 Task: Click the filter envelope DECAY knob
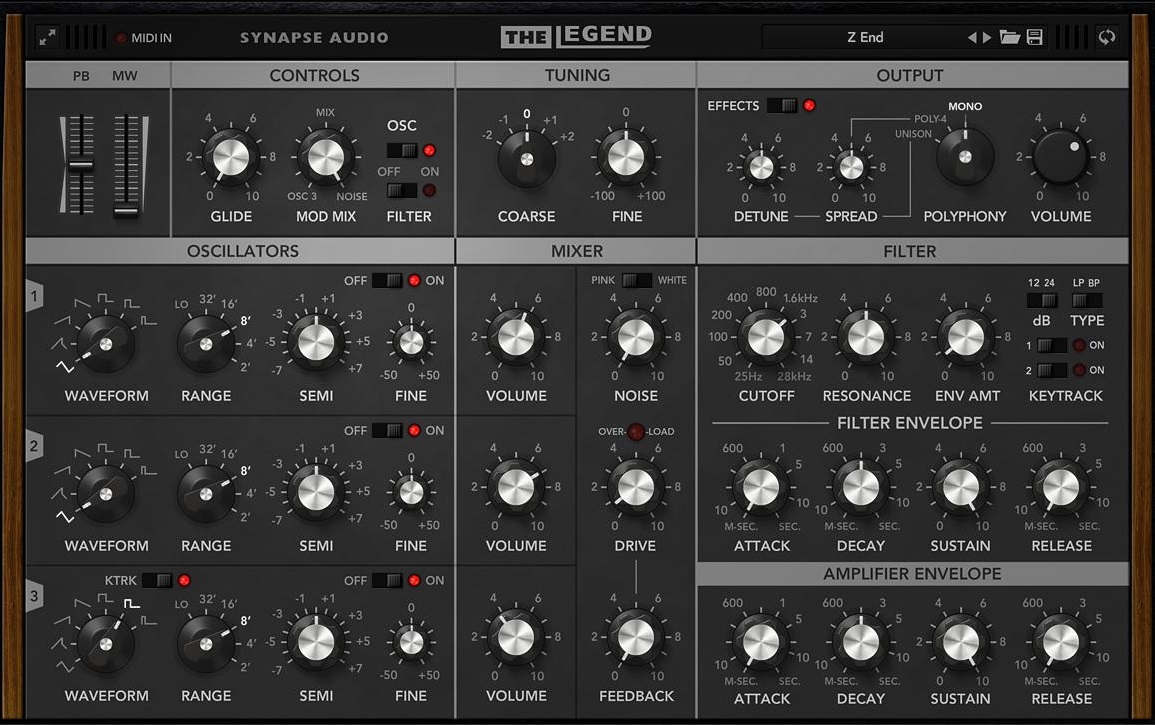pos(860,487)
